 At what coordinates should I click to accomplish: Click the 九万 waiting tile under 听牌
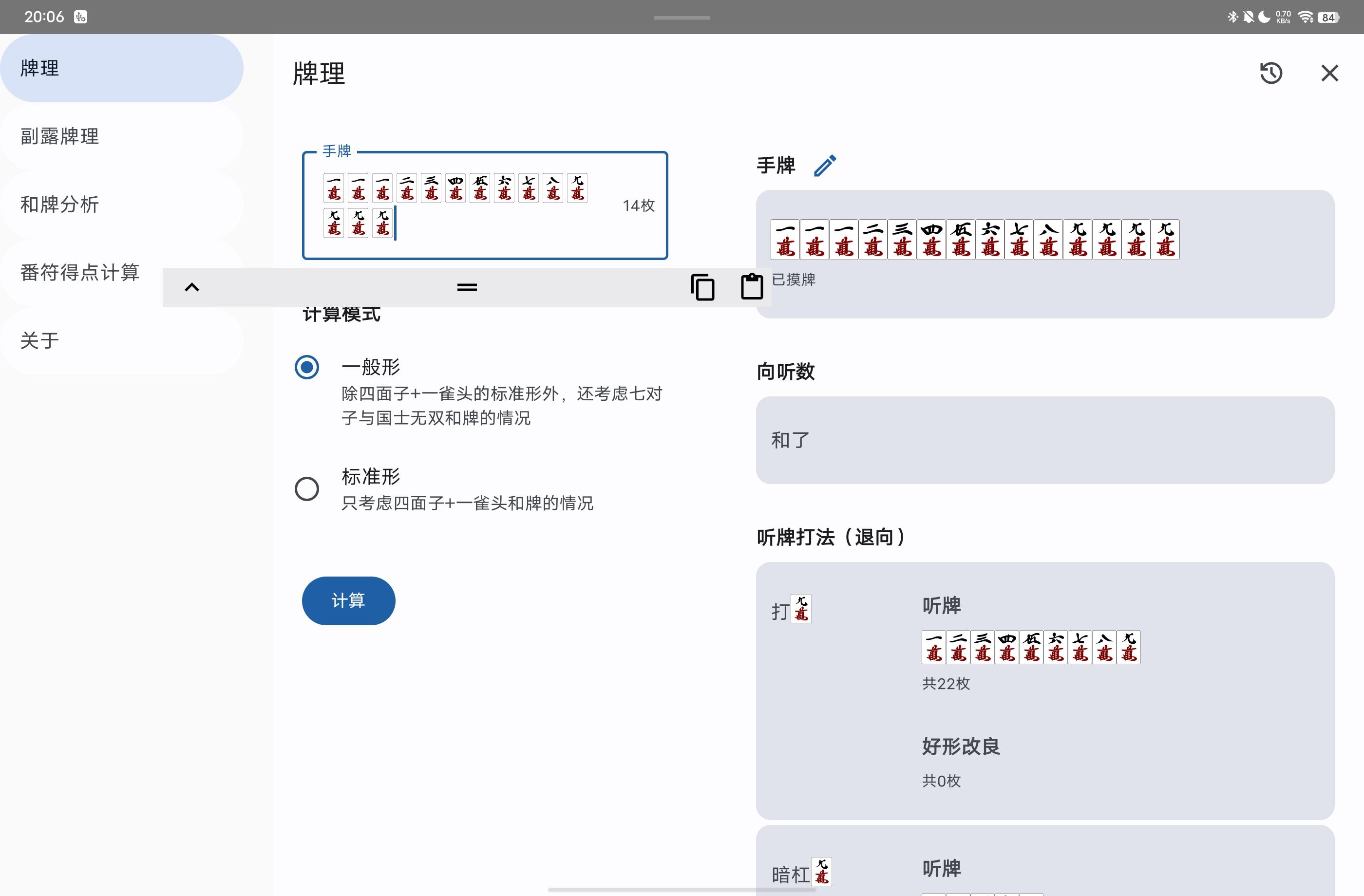pos(1129,647)
